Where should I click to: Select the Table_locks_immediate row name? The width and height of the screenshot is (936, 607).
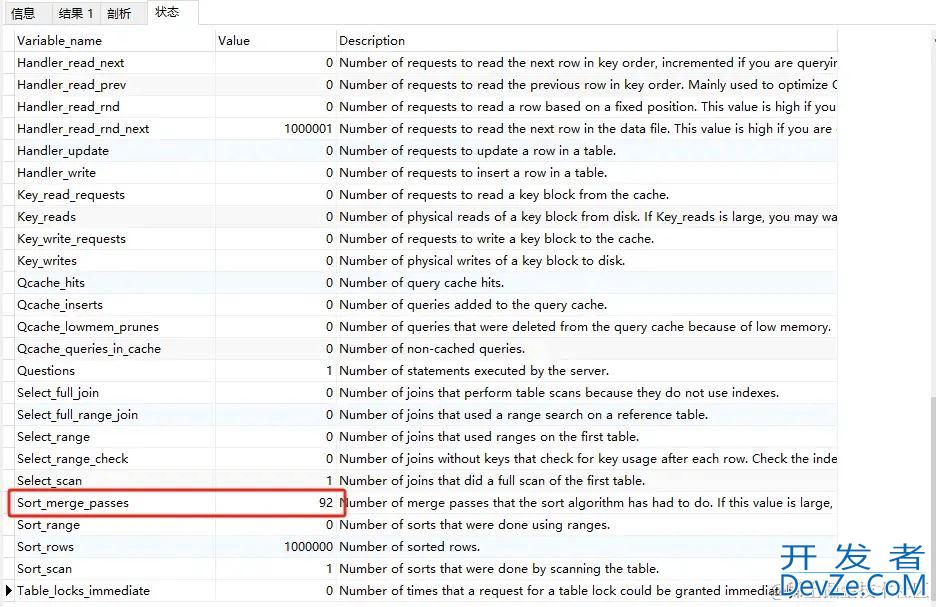84,591
